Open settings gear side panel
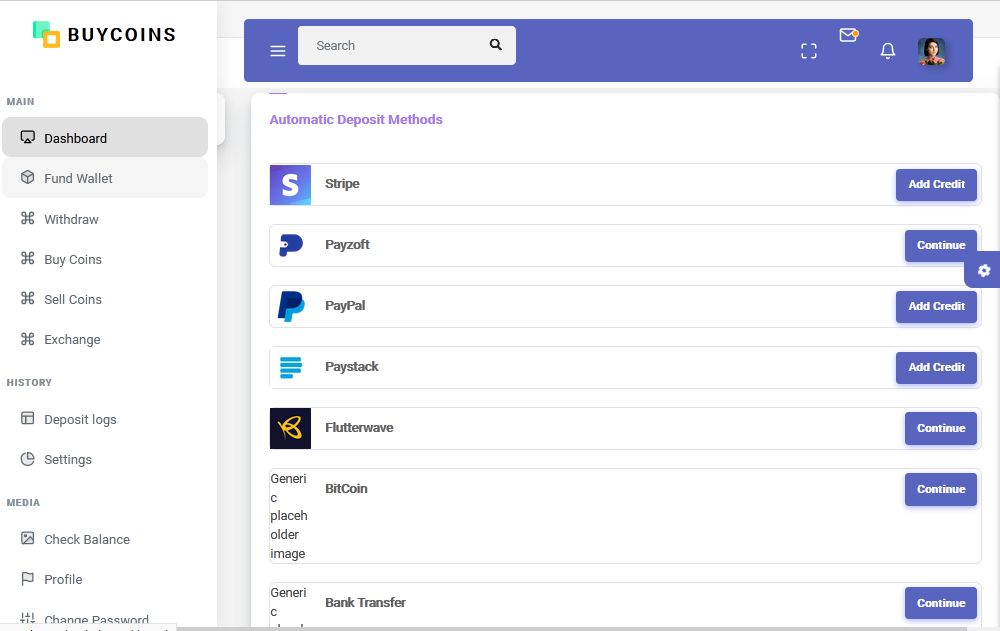 (983, 271)
